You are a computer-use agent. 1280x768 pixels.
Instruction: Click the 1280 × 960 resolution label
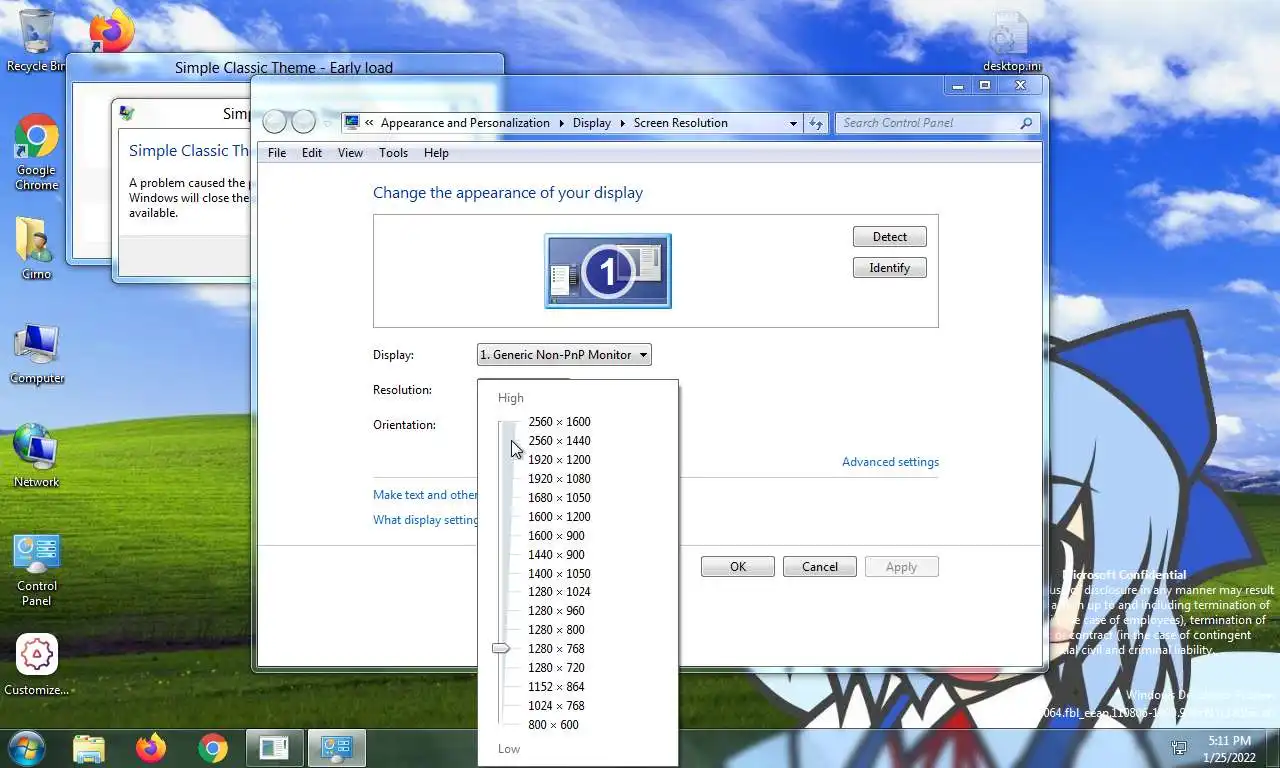556,611
